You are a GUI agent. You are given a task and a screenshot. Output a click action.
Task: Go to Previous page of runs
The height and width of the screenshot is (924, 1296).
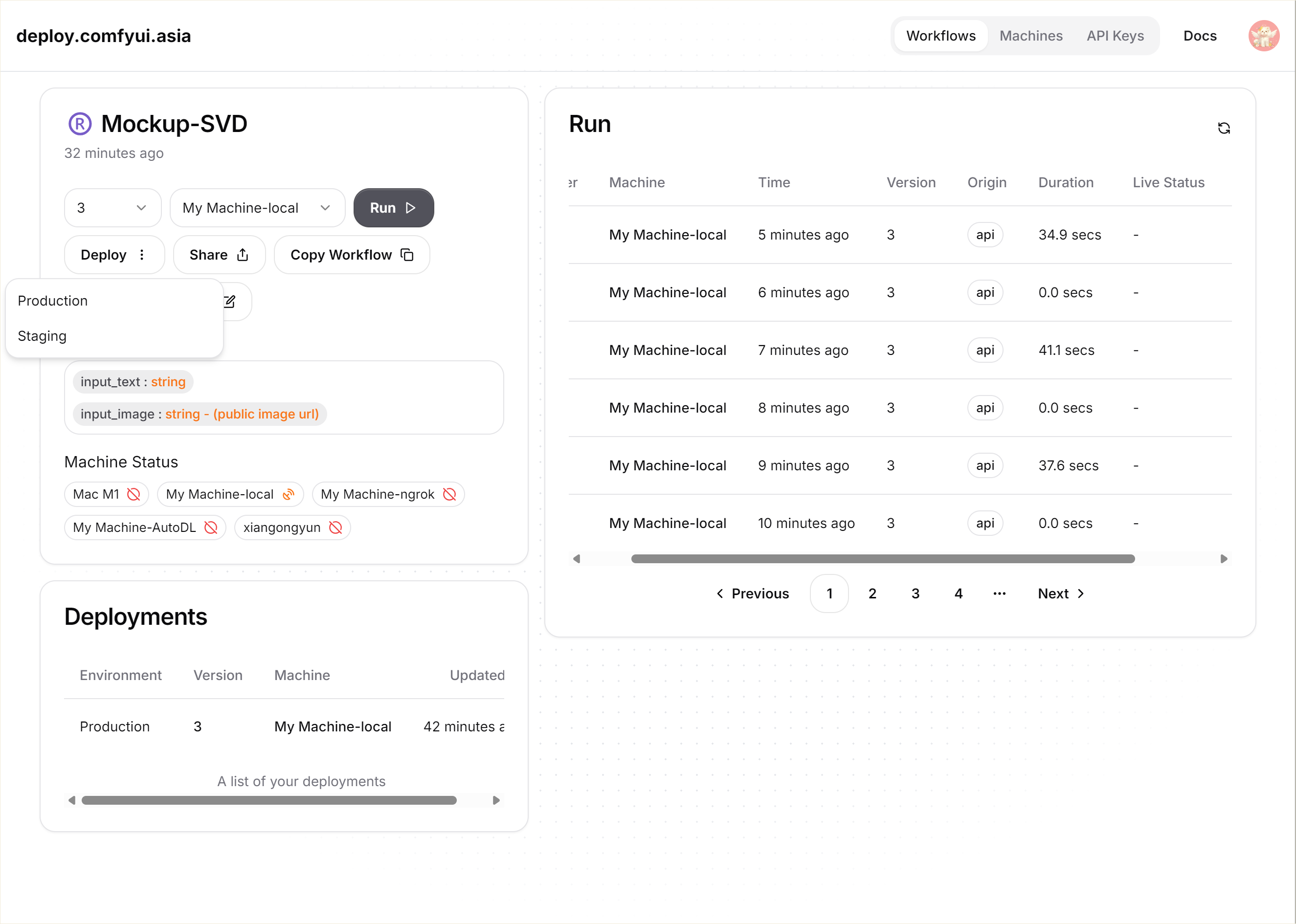coord(753,594)
